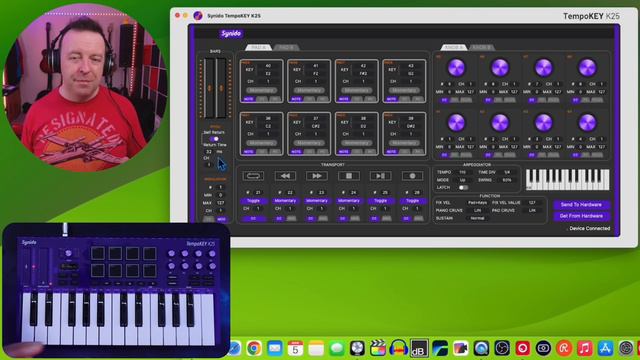Select NOTE mode on the key 36 pad
This screenshot has height=360, width=640.
[x=248, y=152]
